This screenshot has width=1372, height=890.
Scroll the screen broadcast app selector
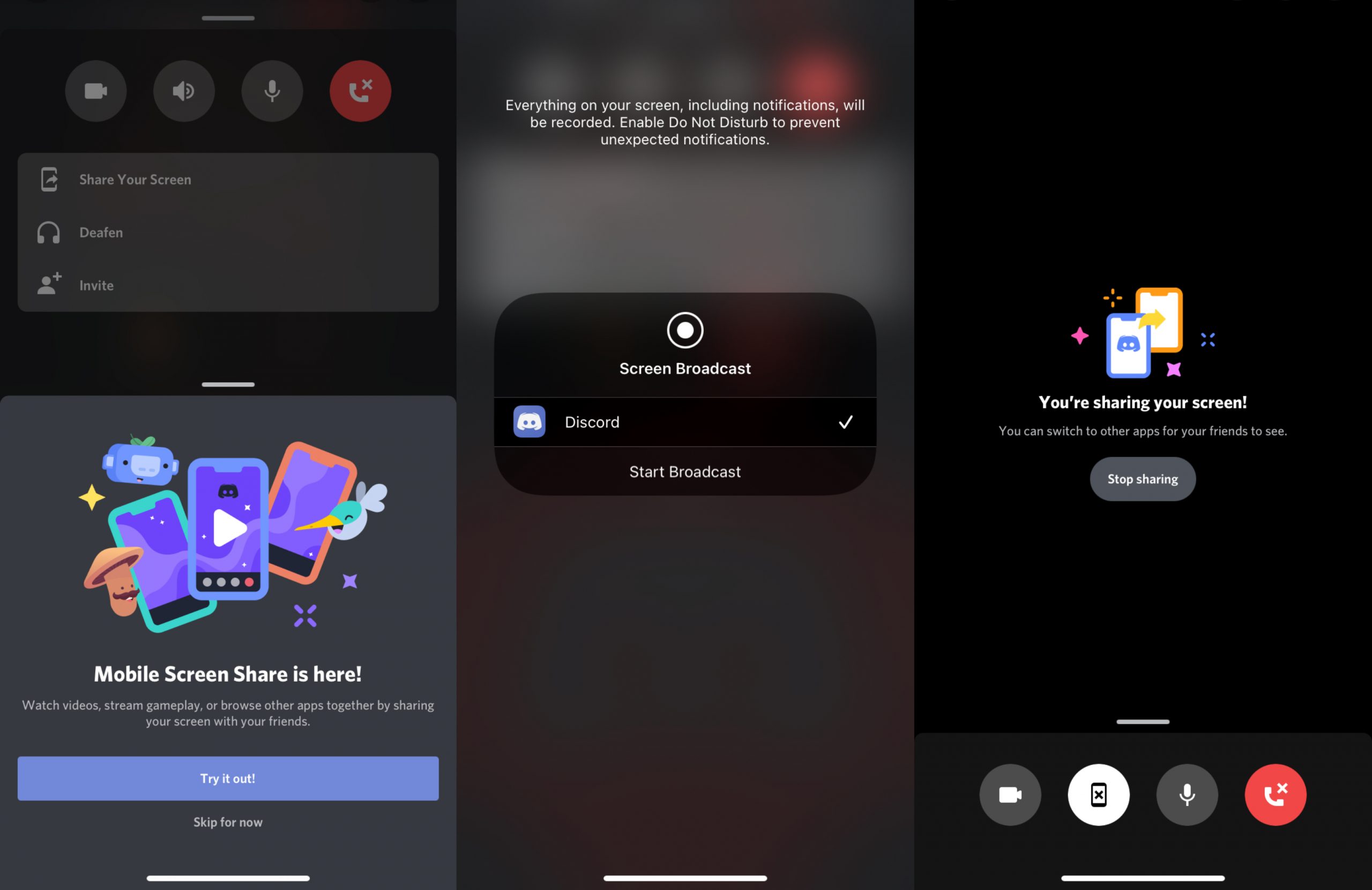click(x=684, y=420)
